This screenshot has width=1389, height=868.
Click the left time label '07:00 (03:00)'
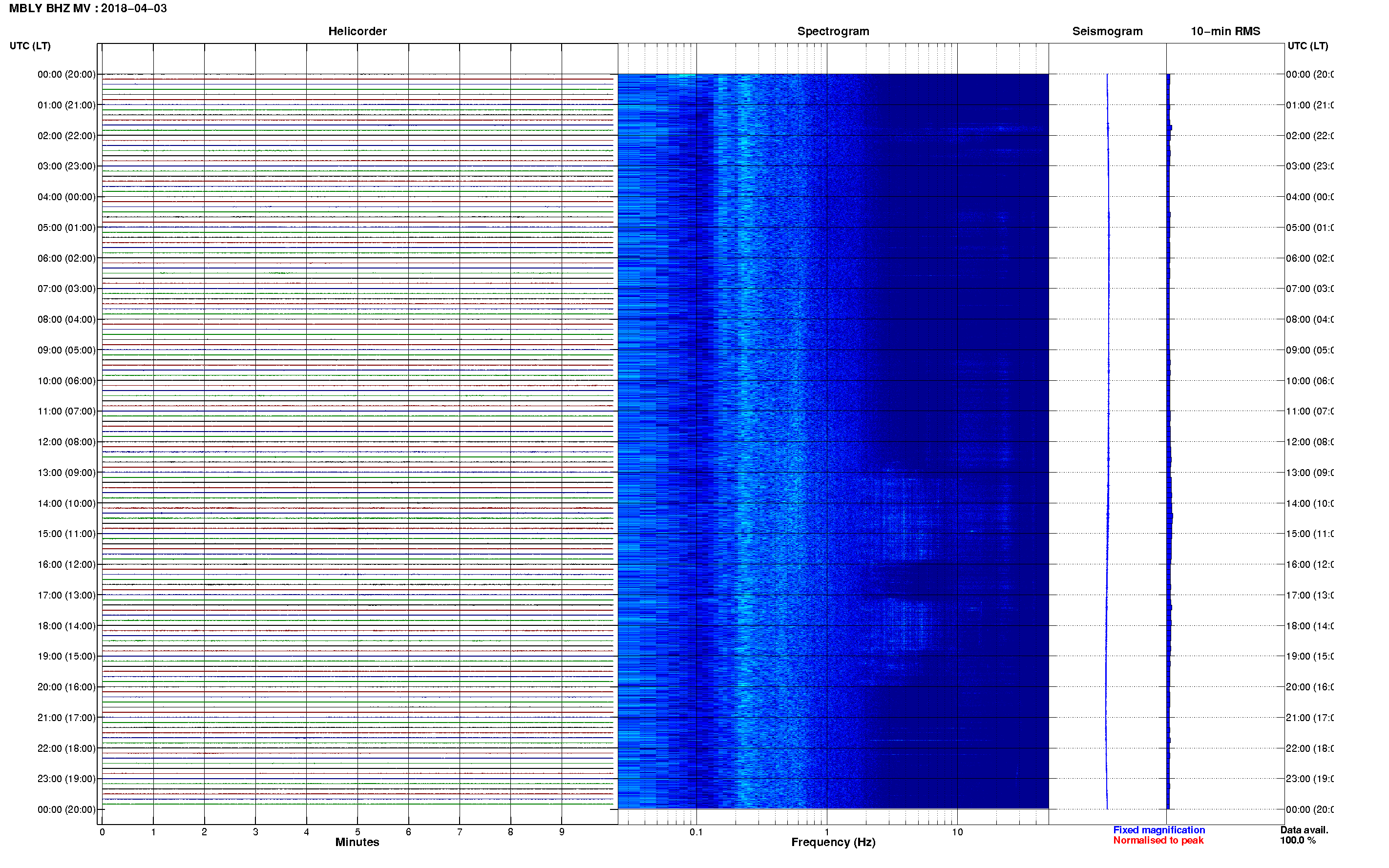(66, 289)
